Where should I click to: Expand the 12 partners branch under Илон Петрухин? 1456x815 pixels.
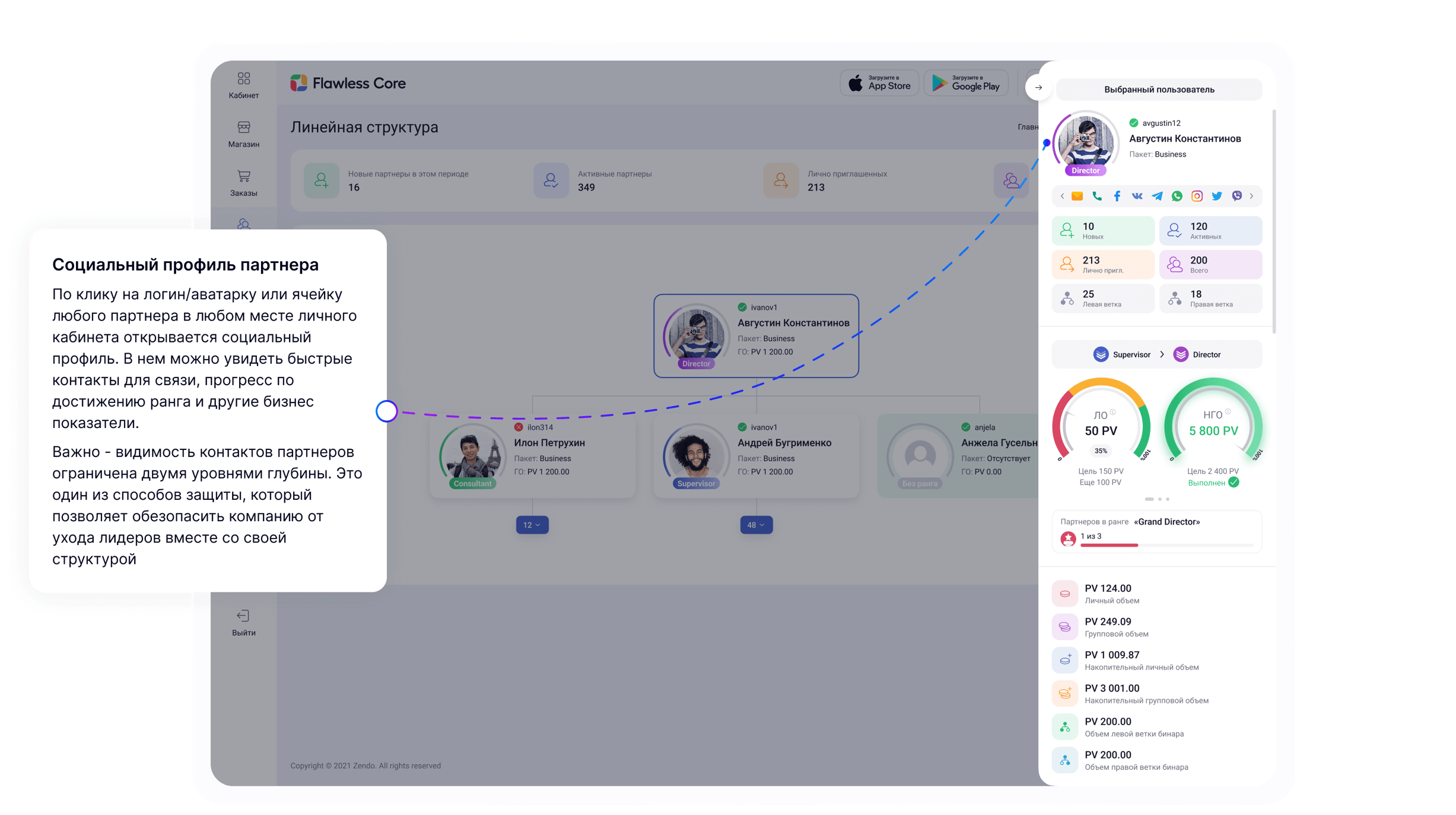(532, 525)
